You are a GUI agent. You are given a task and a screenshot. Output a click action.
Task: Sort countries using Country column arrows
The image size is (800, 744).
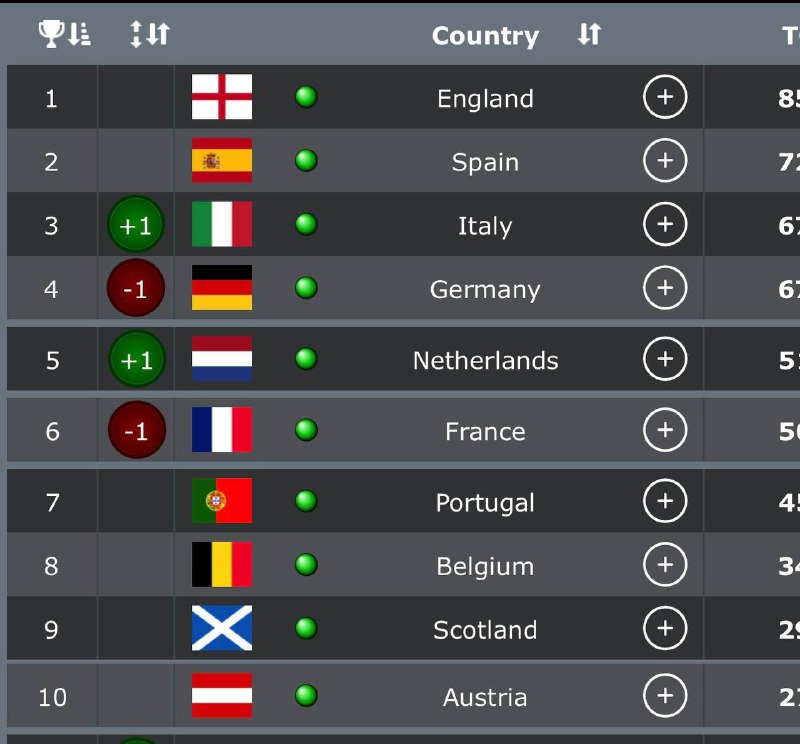[x=589, y=34]
